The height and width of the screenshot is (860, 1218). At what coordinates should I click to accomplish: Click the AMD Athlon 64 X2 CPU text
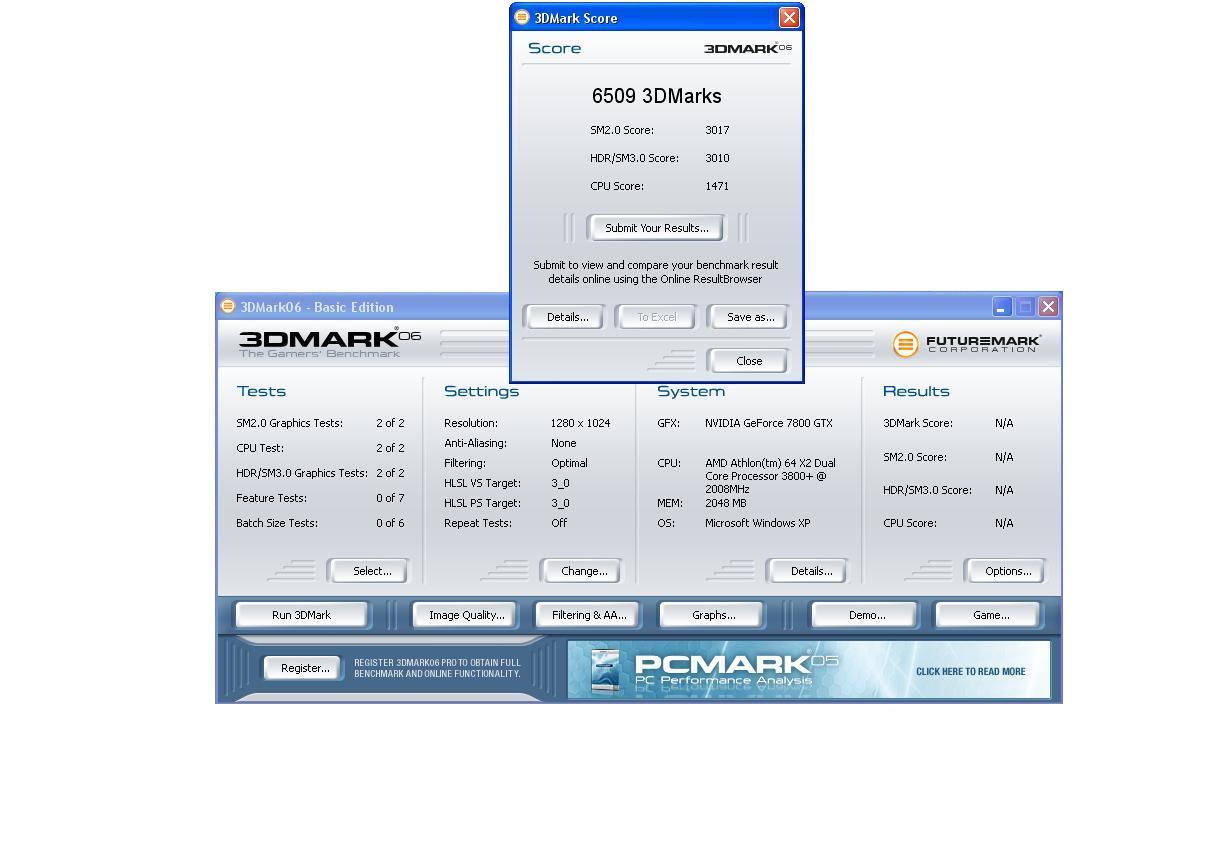point(770,476)
